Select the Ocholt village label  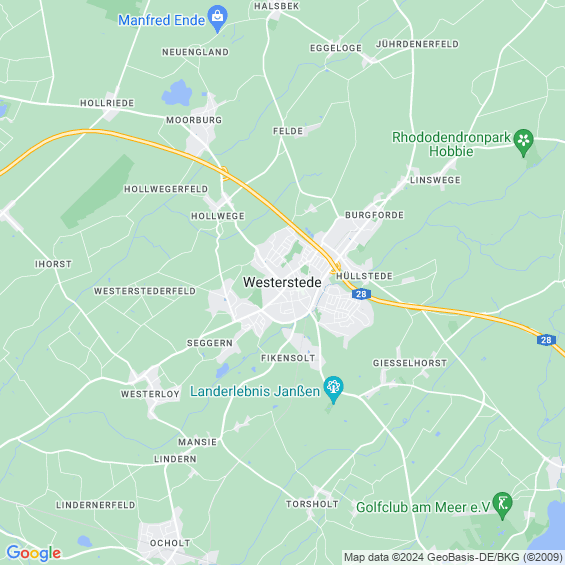point(170,543)
